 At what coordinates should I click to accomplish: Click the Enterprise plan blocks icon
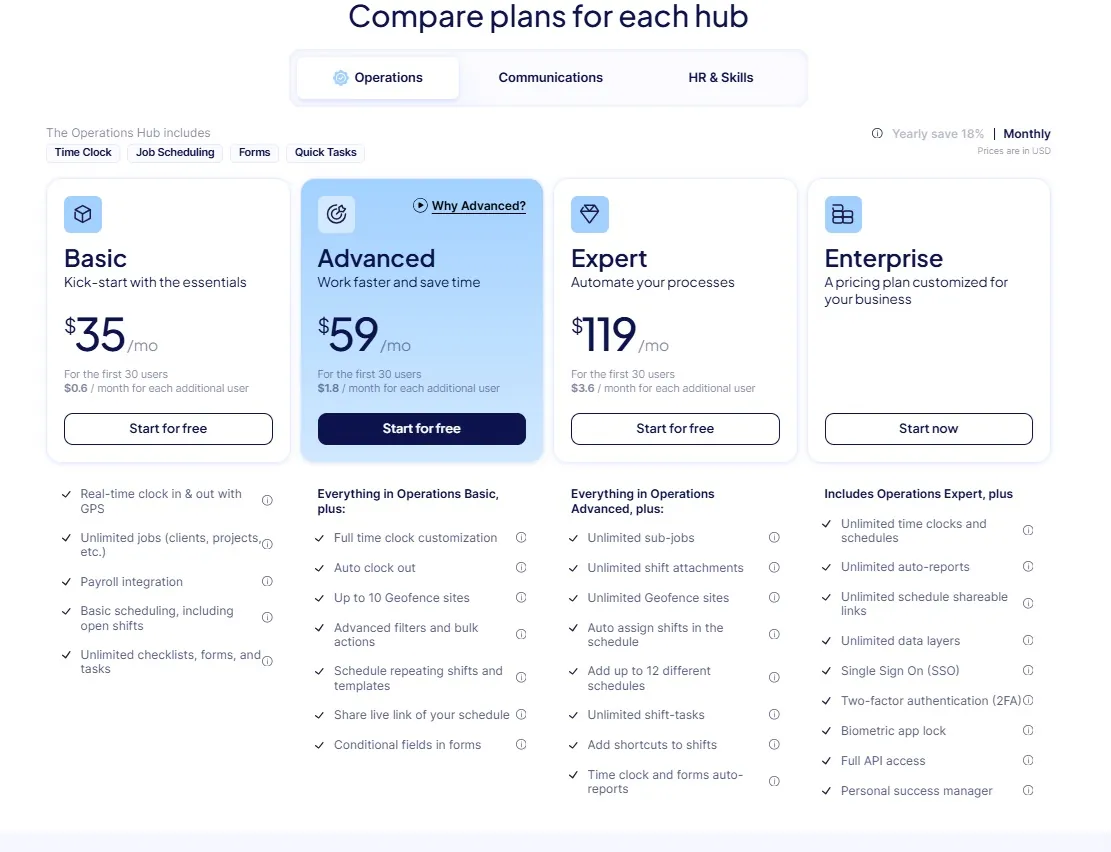[x=843, y=214]
